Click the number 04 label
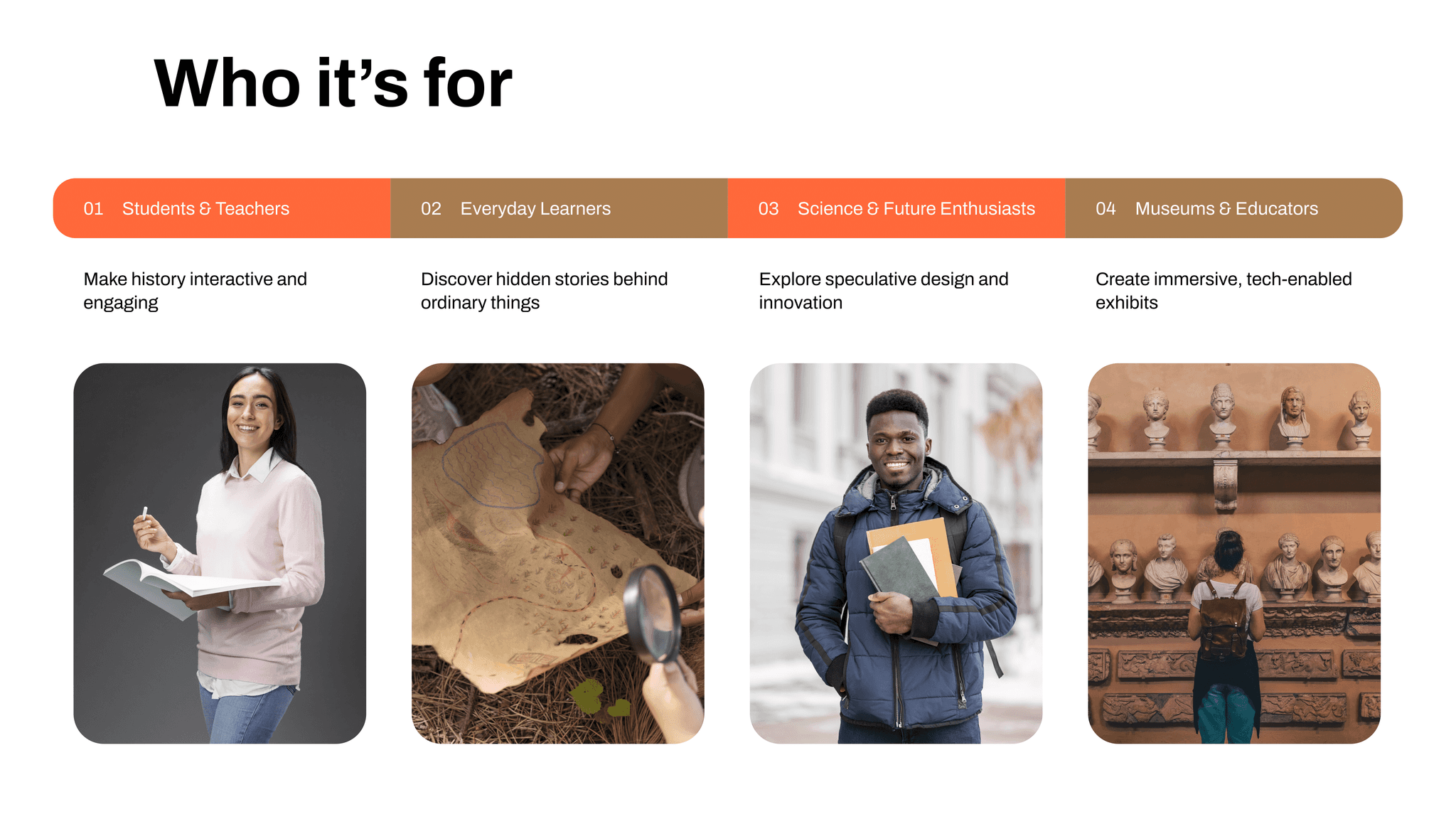The width and height of the screenshot is (1456, 819). 1106,208
